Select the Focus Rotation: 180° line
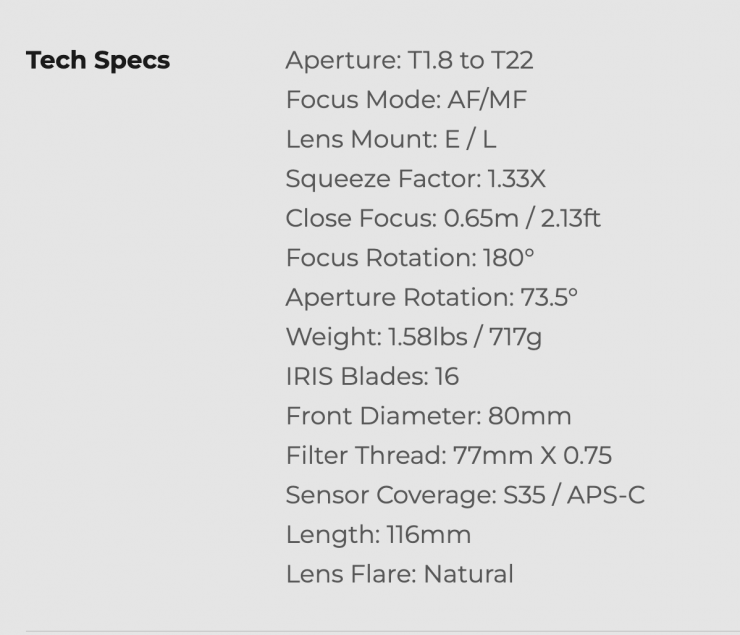 pyautogui.click(x=410, y=258)
